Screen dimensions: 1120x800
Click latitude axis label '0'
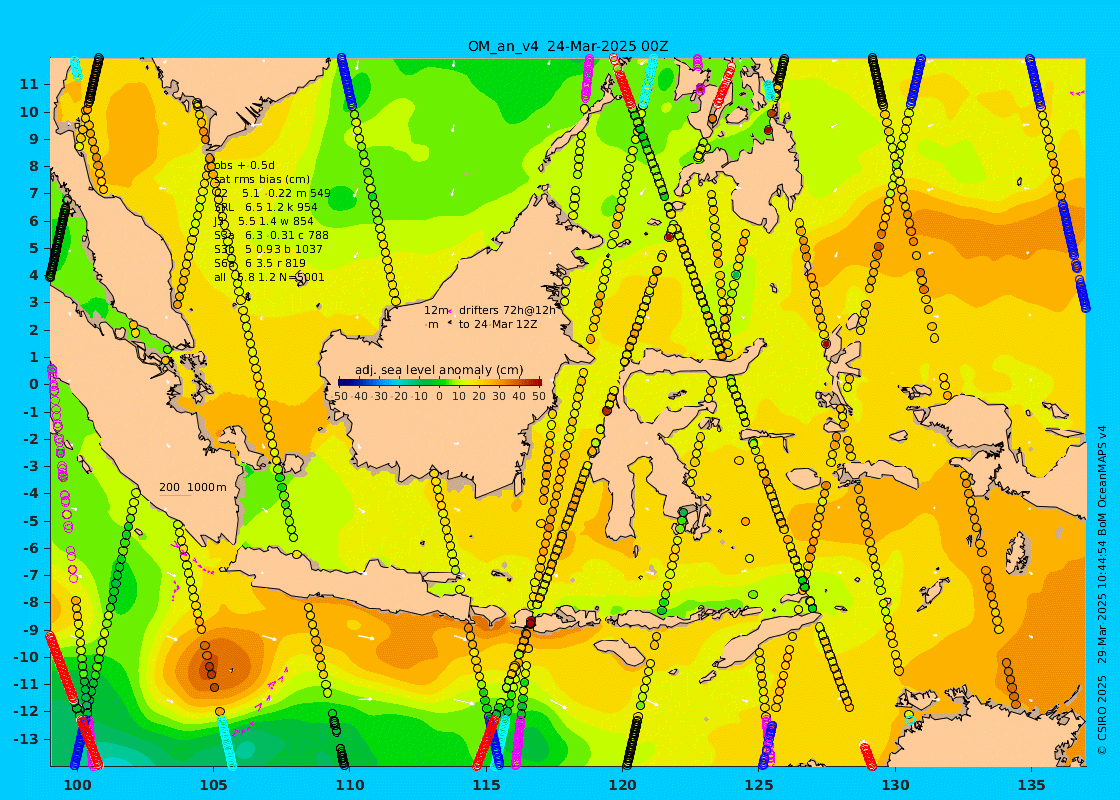(x=34, y=384)
